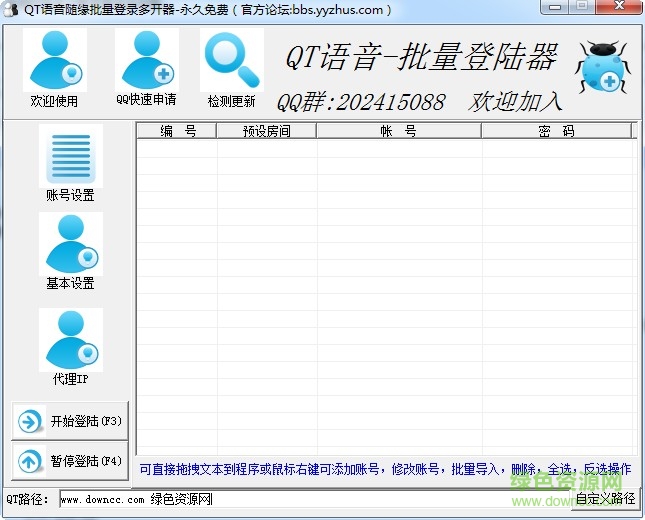Click the app icon in title bar

point(12,10)
